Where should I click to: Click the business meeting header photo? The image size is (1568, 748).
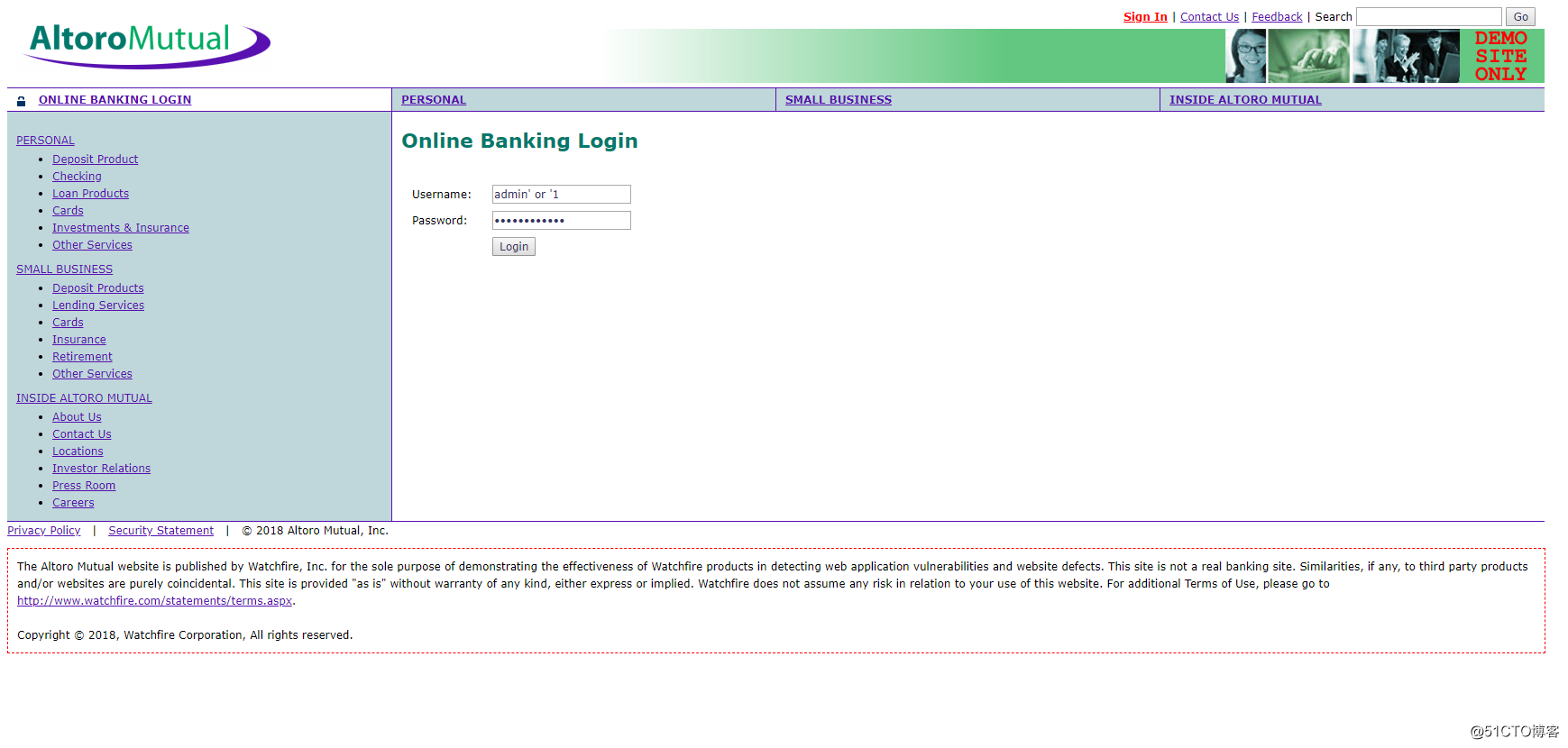[x=1406, y=56]
